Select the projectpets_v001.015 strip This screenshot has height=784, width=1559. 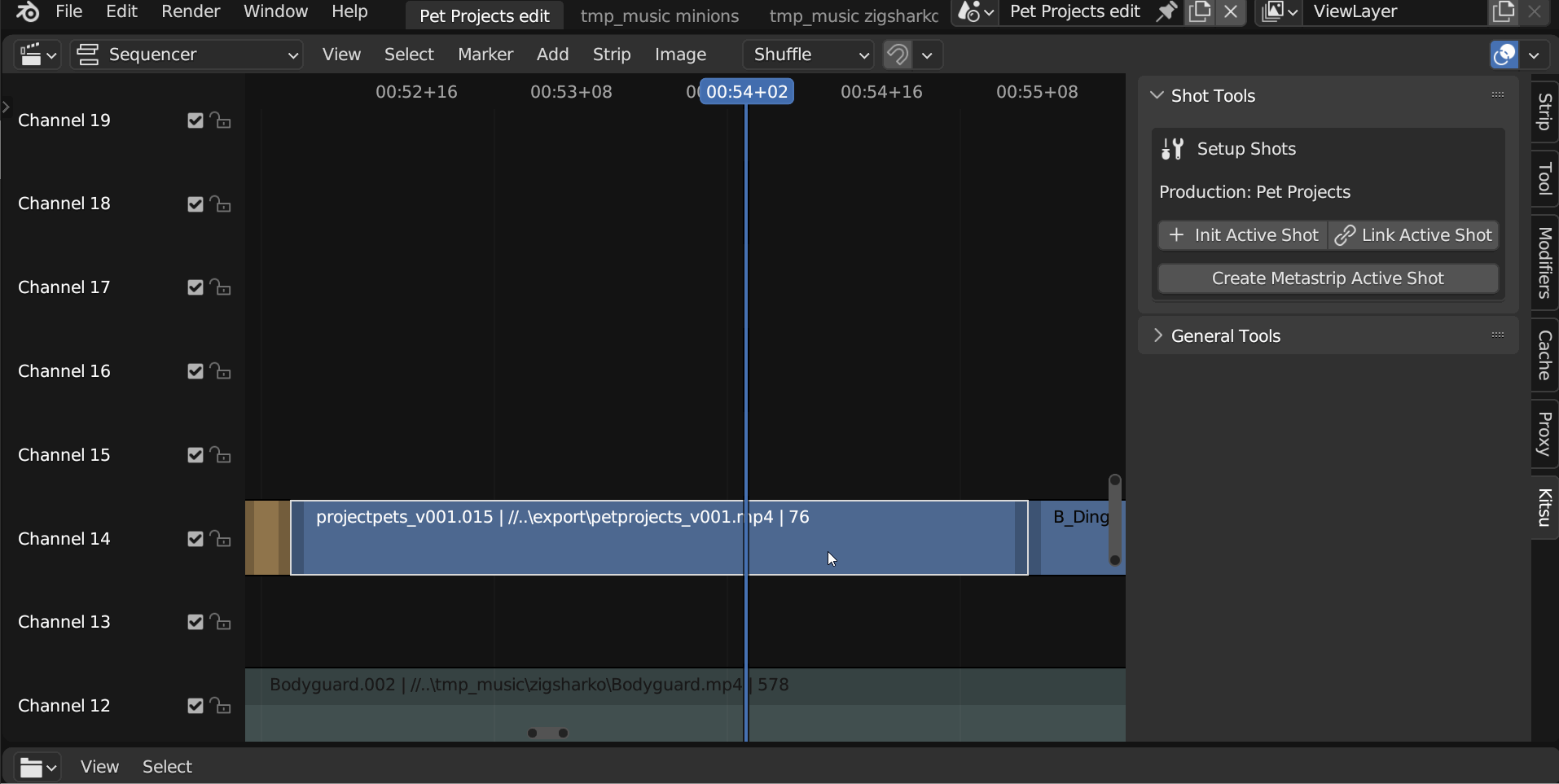coord(659,538)
